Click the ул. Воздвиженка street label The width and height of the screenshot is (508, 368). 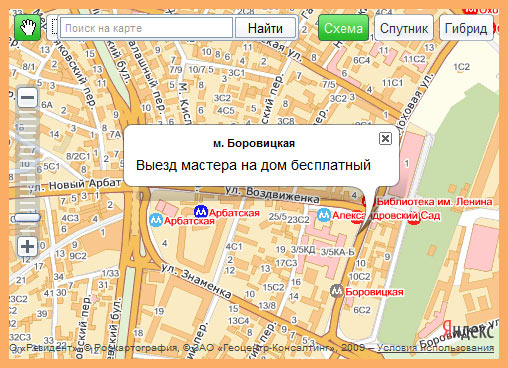click(x=272, y=194)
